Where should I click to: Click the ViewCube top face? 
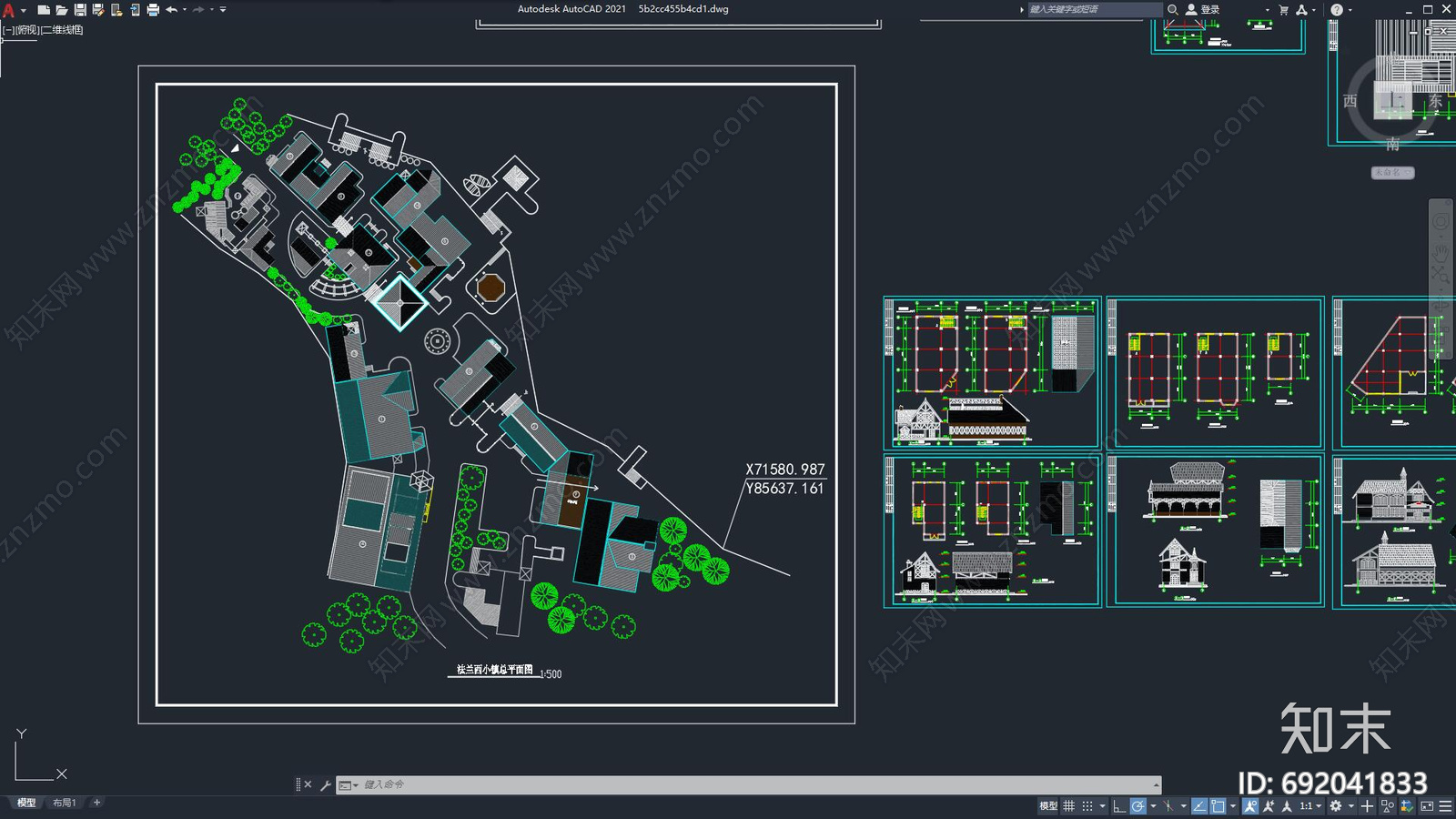click(x=1393, y=99)
